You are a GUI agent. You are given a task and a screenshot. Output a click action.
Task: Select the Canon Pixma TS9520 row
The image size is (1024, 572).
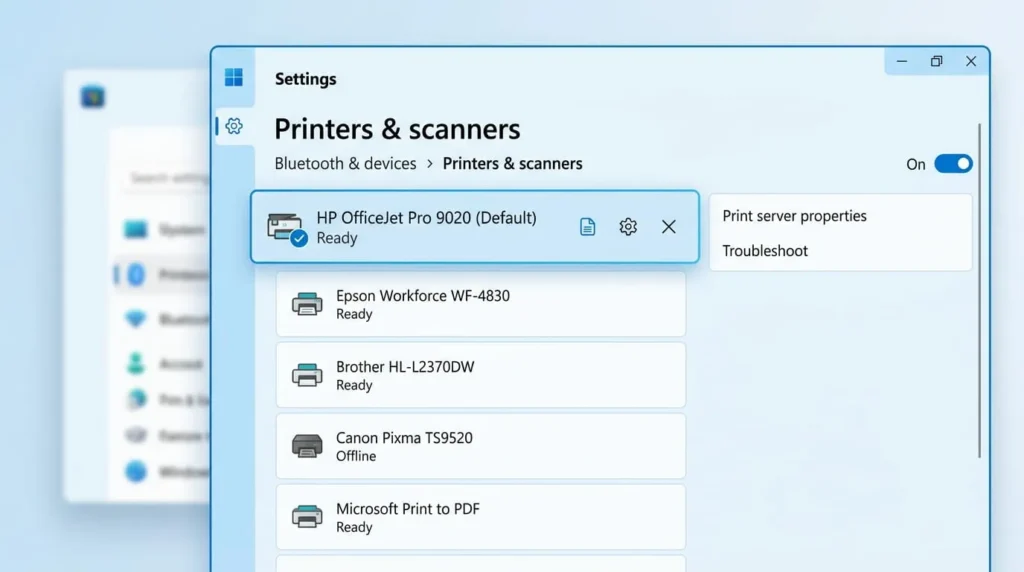coord(481,446)
